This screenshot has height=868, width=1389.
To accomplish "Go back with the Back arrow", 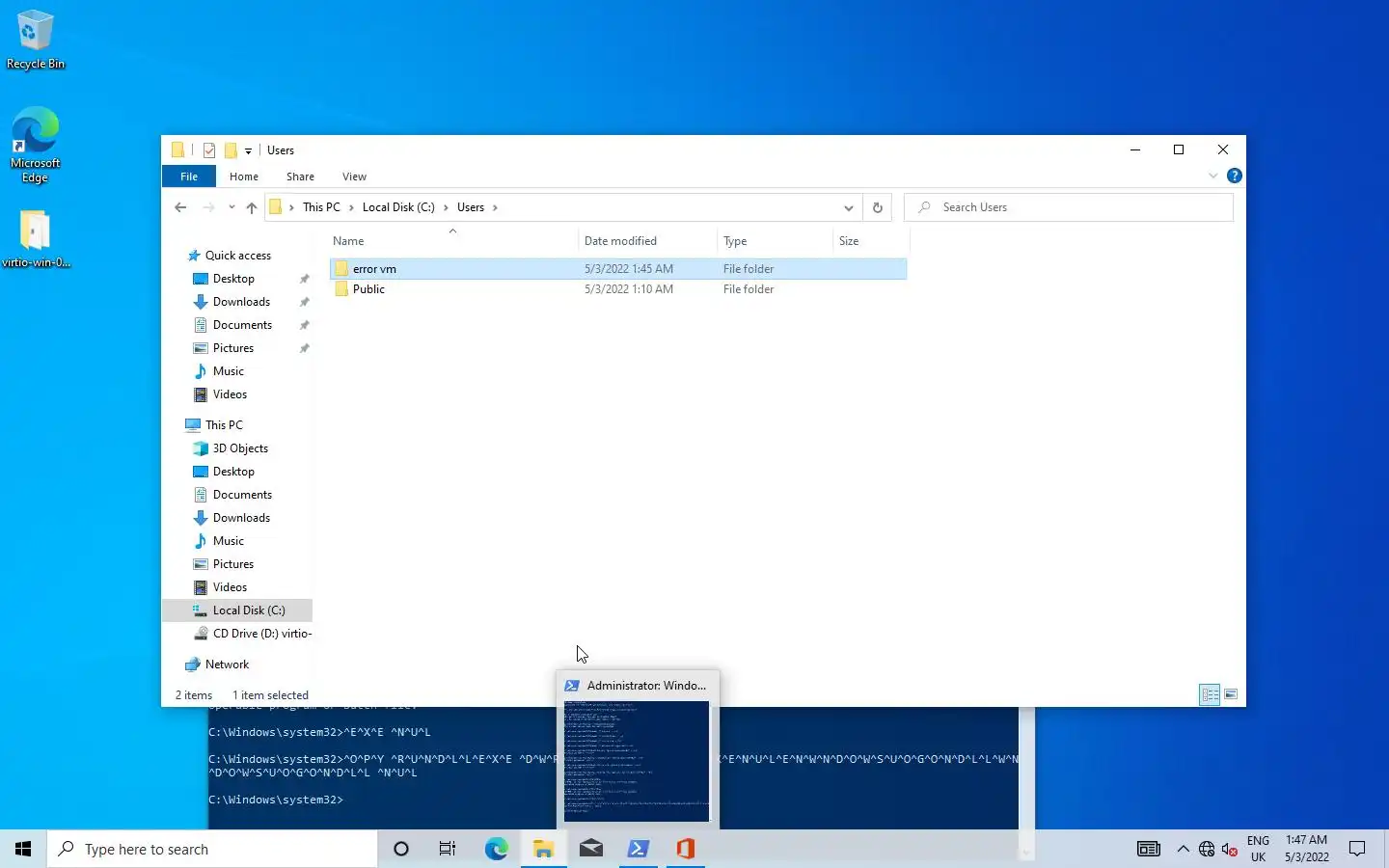I will coord(180,207).
